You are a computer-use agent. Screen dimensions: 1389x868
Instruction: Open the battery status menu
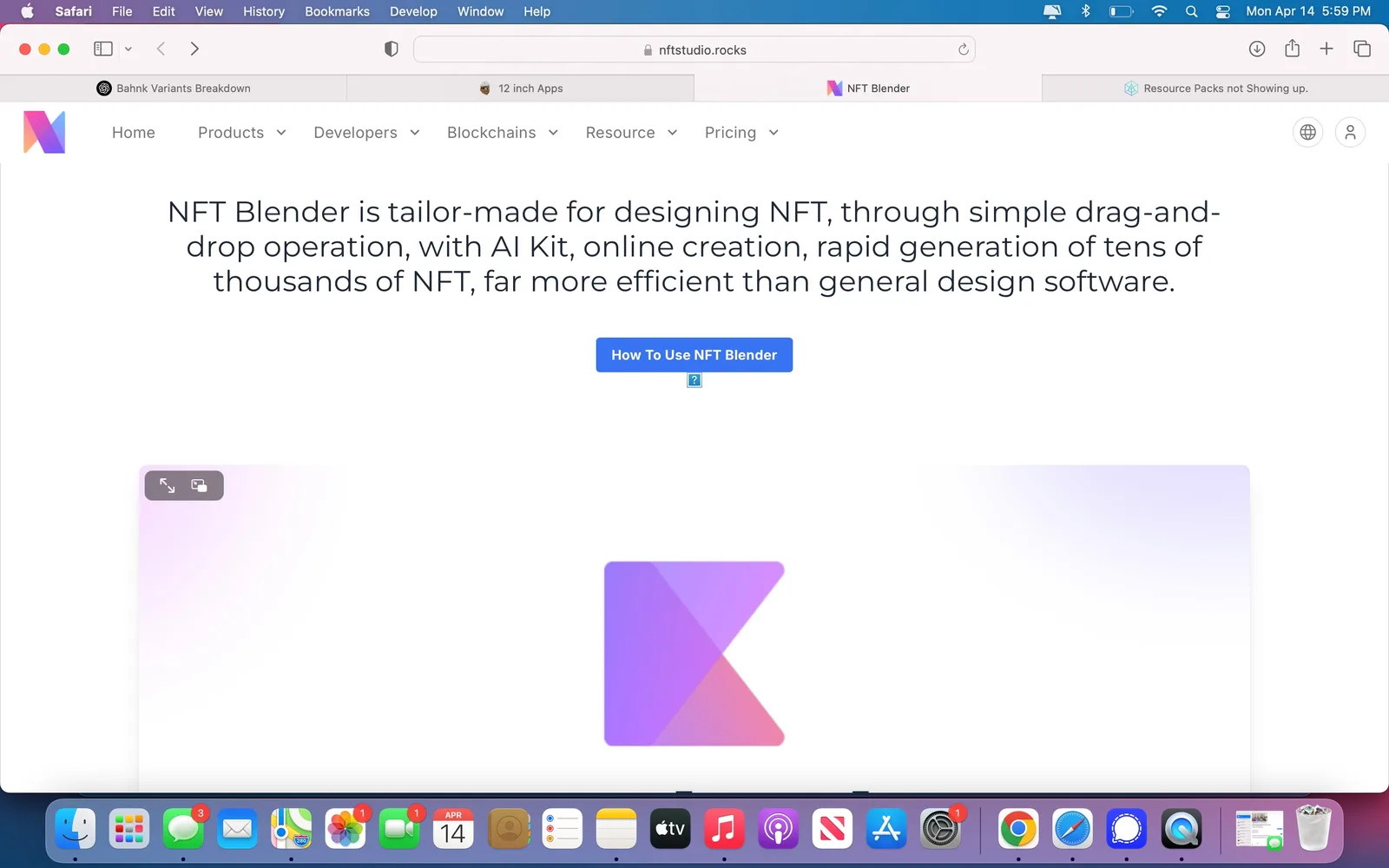1122,11
